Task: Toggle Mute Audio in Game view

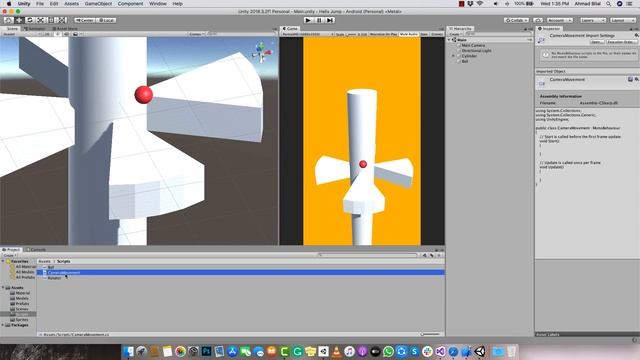Action: click(x=409, y=34)
